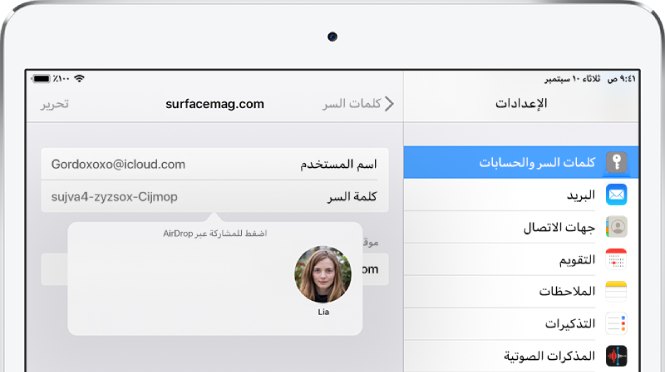Image resolution: width=665 pixels, height=372 pixels.
Task: Tap the Lia name label
Action: click(323, 312)
